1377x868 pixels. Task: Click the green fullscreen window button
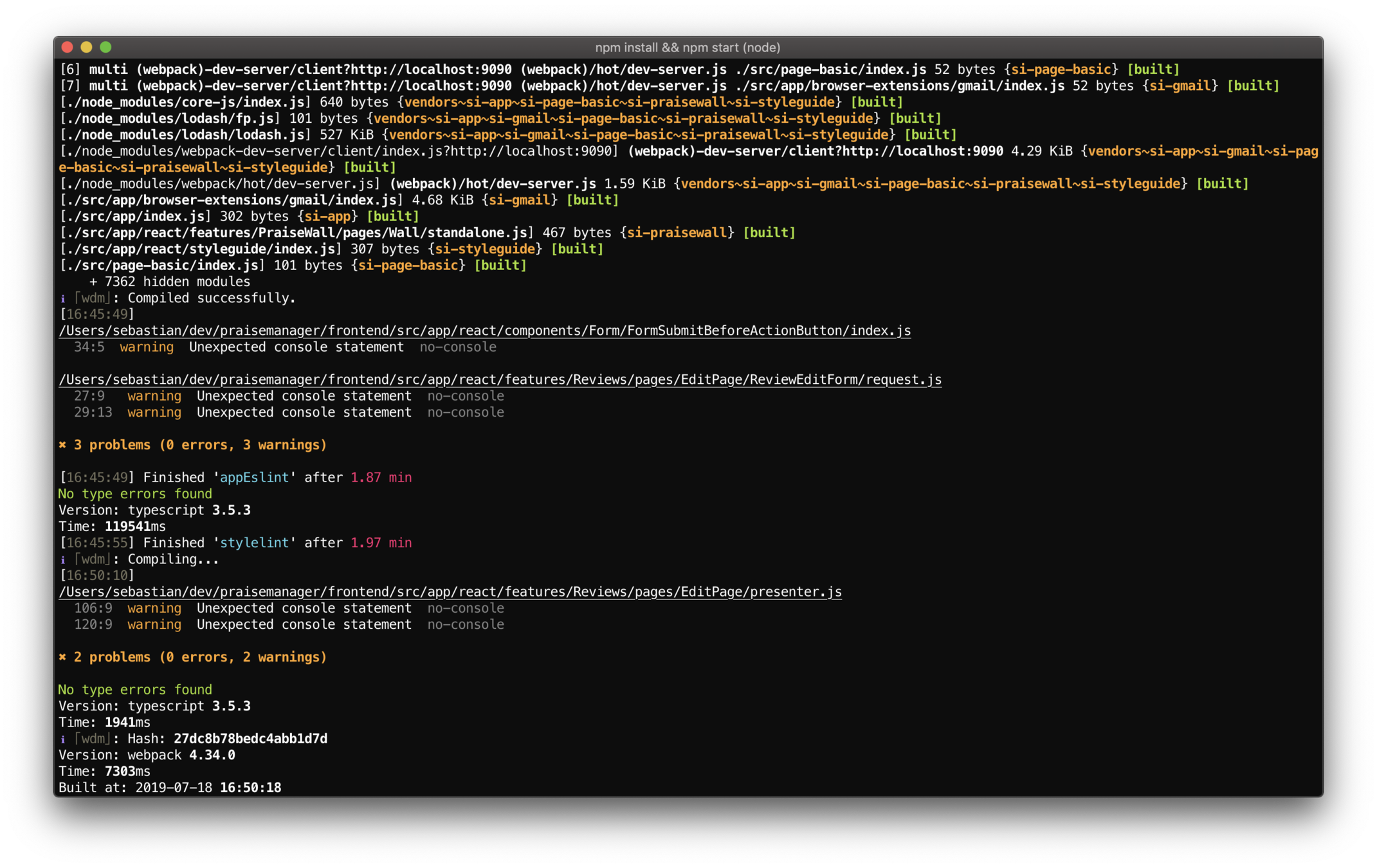(x=106, y=47)
